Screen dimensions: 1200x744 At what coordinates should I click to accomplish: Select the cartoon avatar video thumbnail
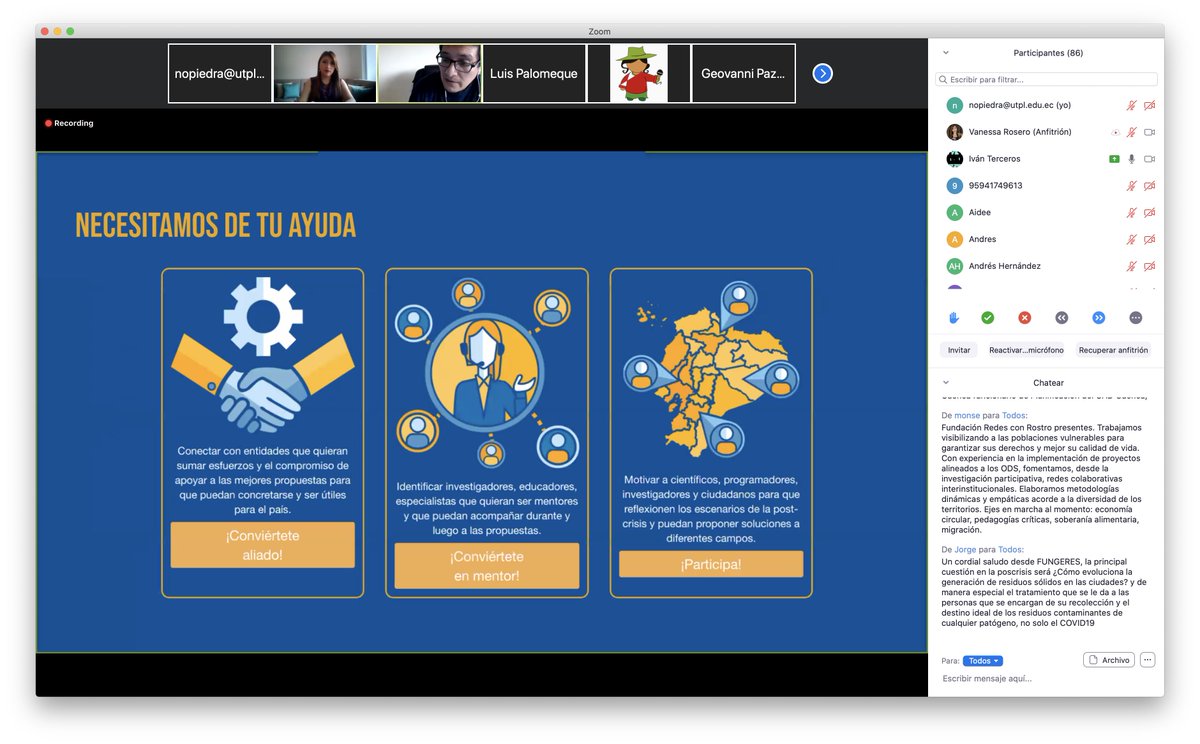[x=639, y=73]
